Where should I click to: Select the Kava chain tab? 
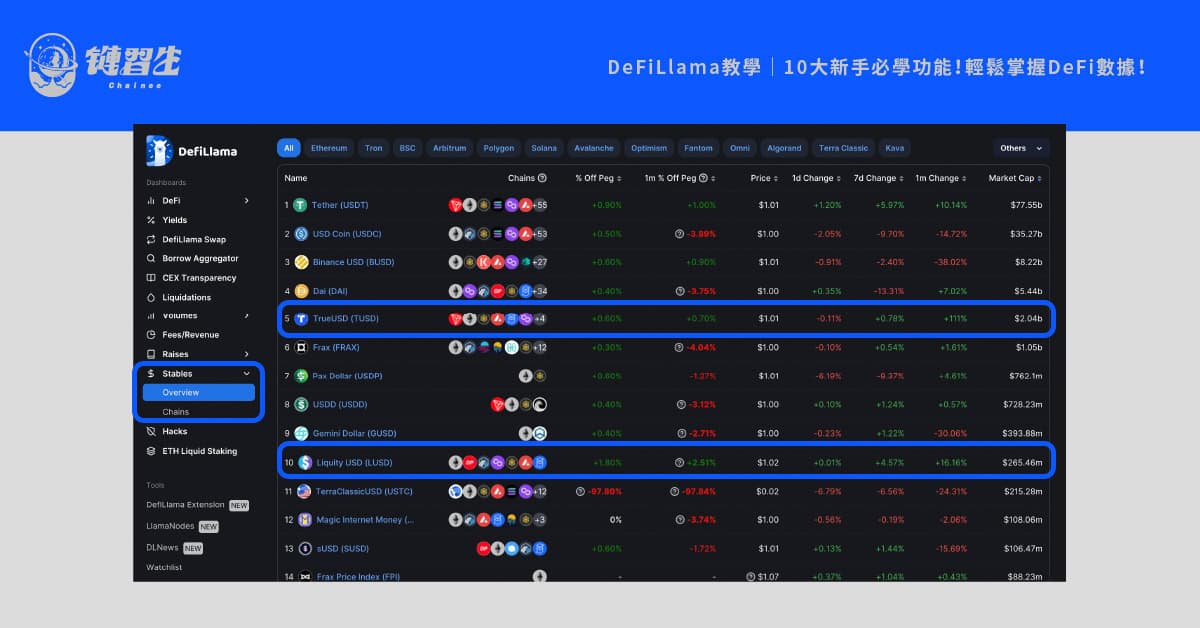coord(895,148)
